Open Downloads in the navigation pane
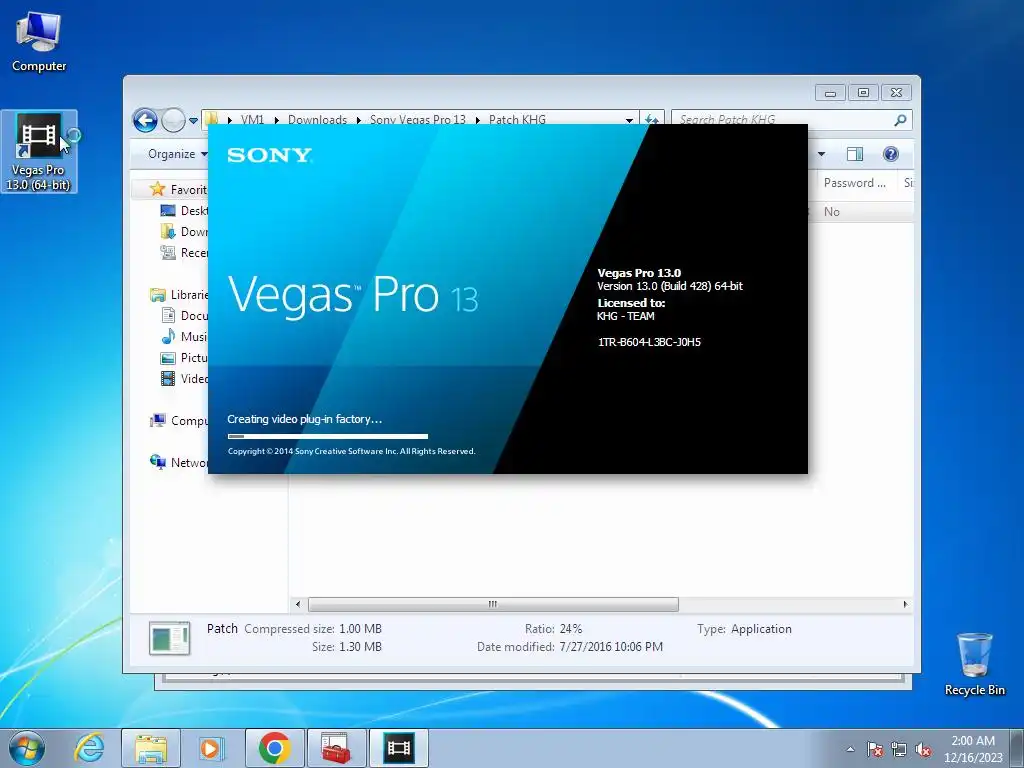Screen dimensions: 1024x768 point(184,232)
